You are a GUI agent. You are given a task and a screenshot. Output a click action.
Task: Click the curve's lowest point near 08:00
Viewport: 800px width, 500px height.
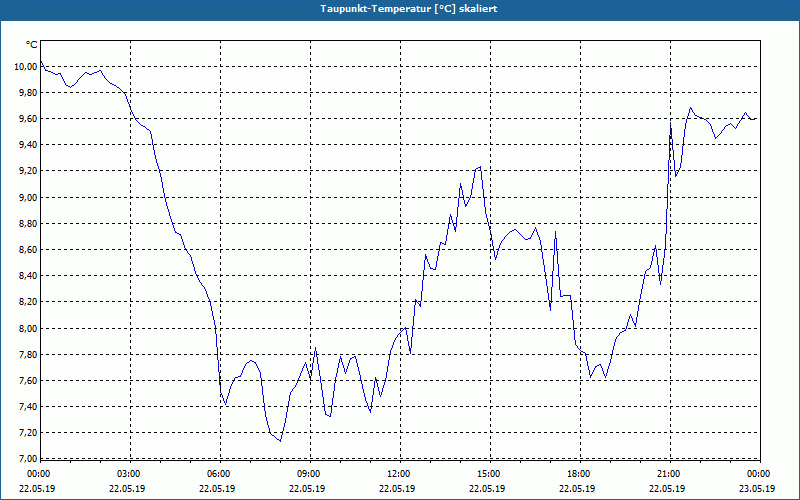coord(280,440)
